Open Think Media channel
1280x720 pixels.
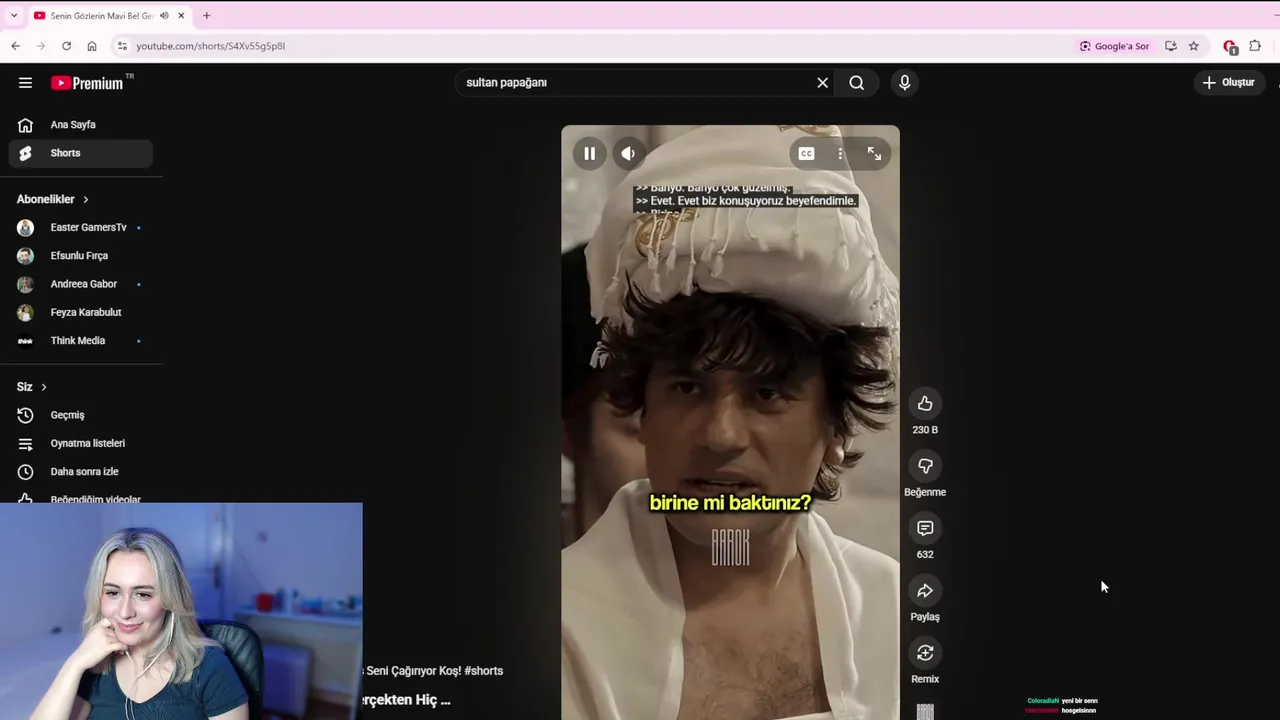[x=81, y=341]
